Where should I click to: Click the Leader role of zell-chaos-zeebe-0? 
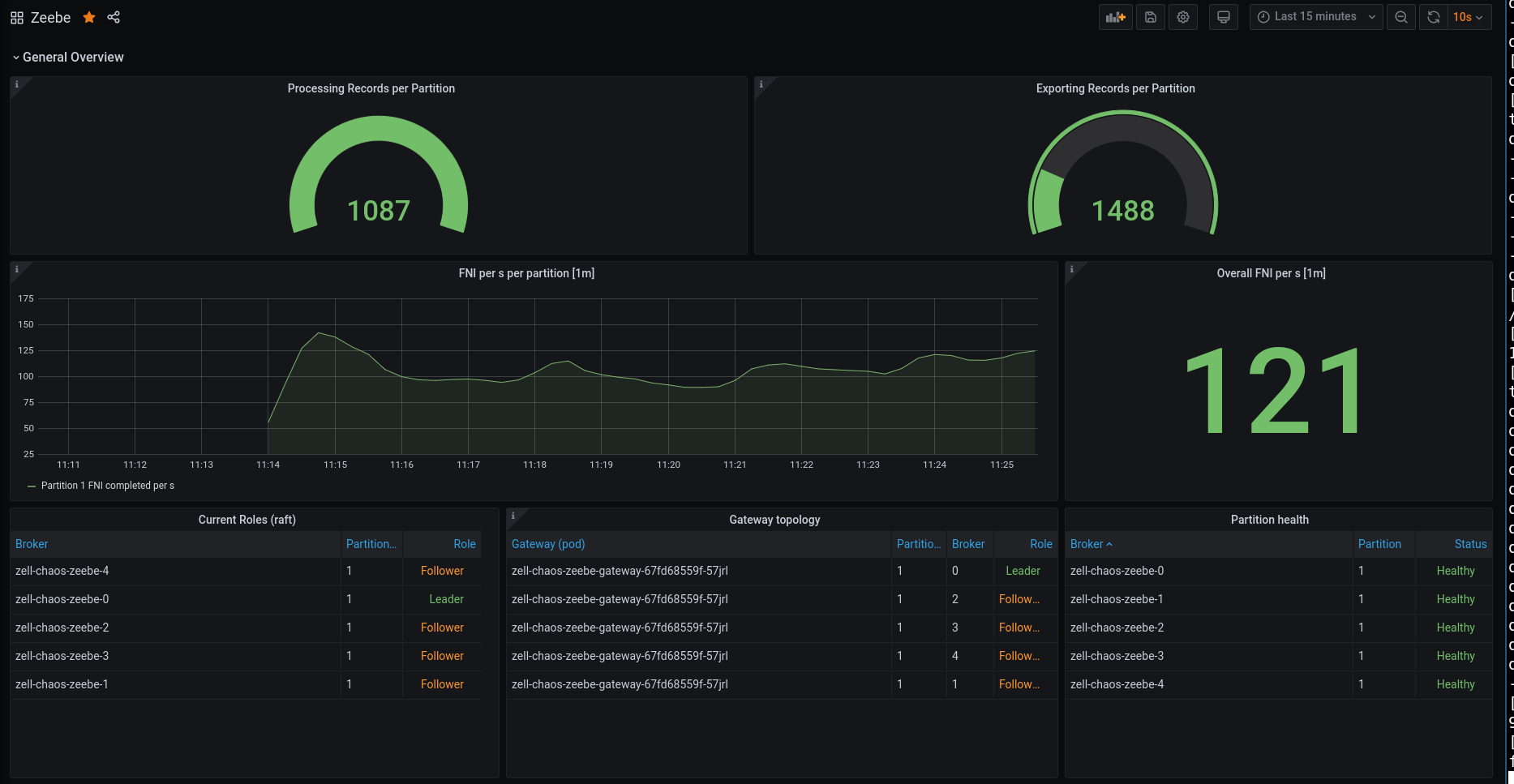pos(446,599)
